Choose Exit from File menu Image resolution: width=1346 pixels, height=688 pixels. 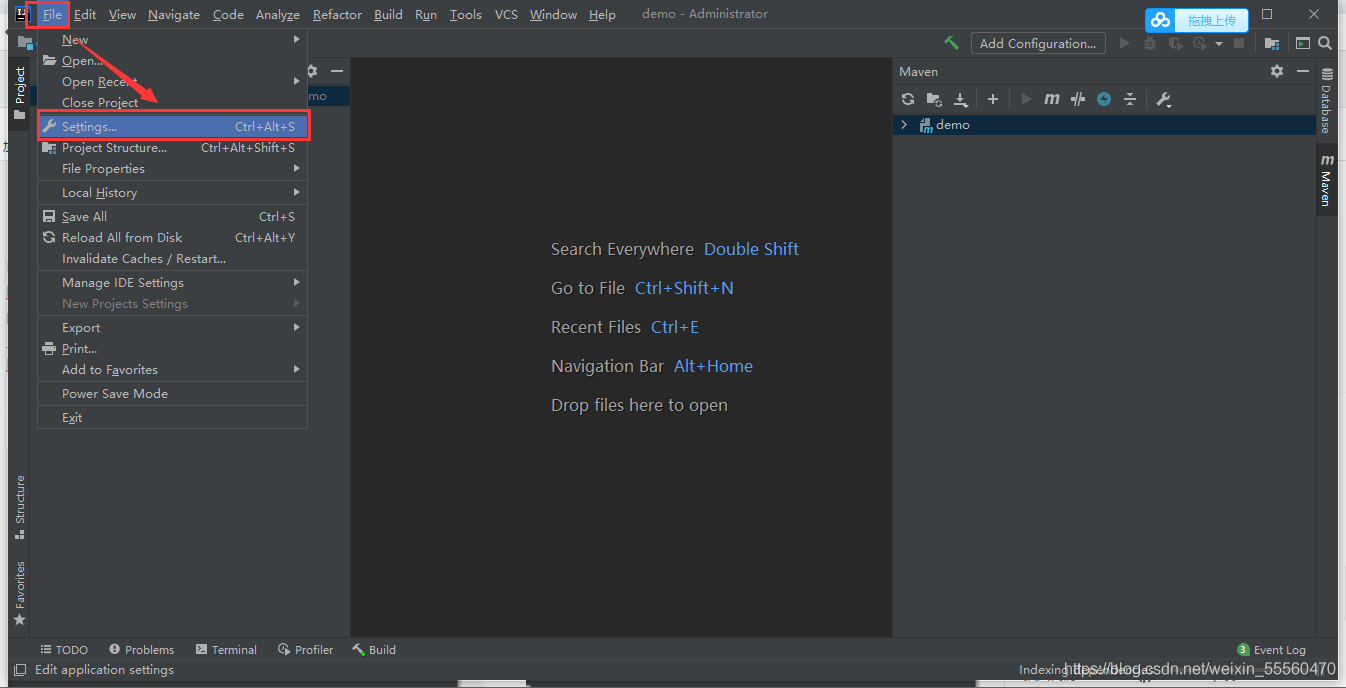click(172, 418)
